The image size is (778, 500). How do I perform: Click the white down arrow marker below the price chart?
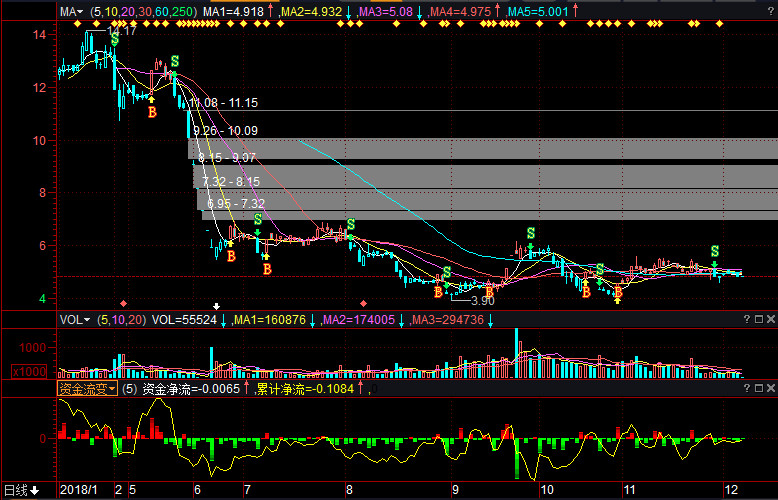pos(216,305)
